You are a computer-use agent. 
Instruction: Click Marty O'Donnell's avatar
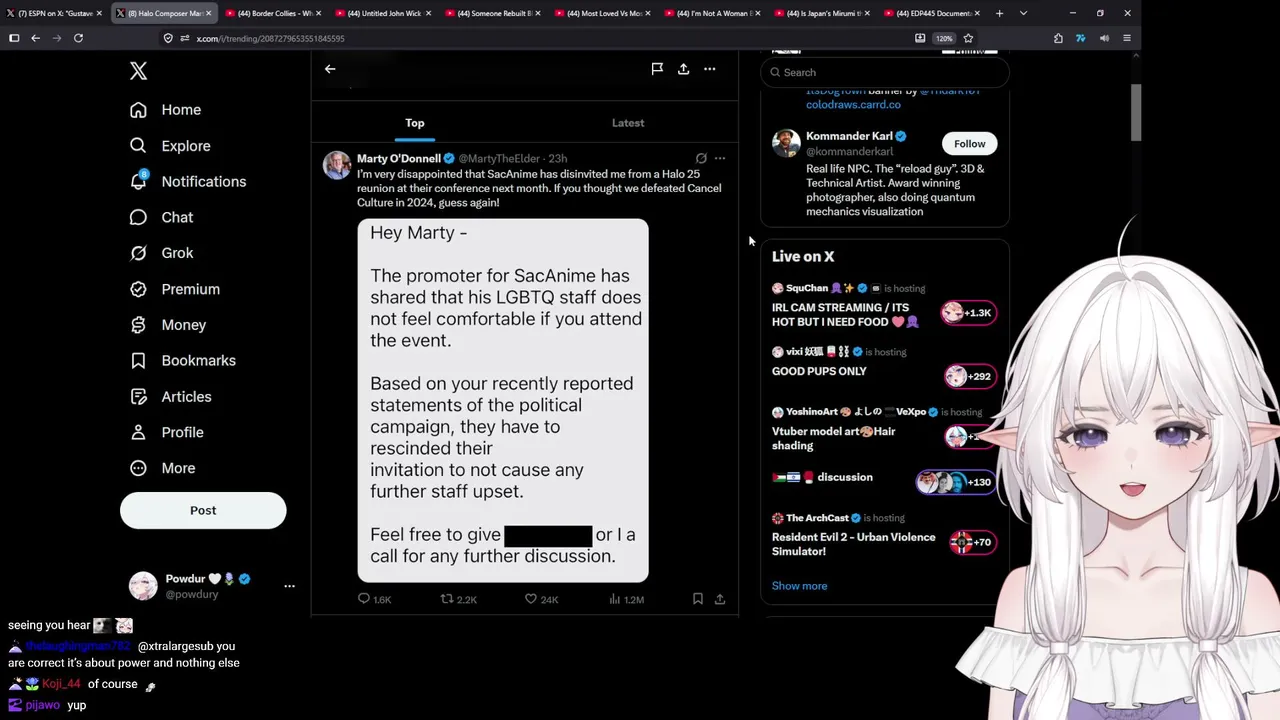(337, 165)
